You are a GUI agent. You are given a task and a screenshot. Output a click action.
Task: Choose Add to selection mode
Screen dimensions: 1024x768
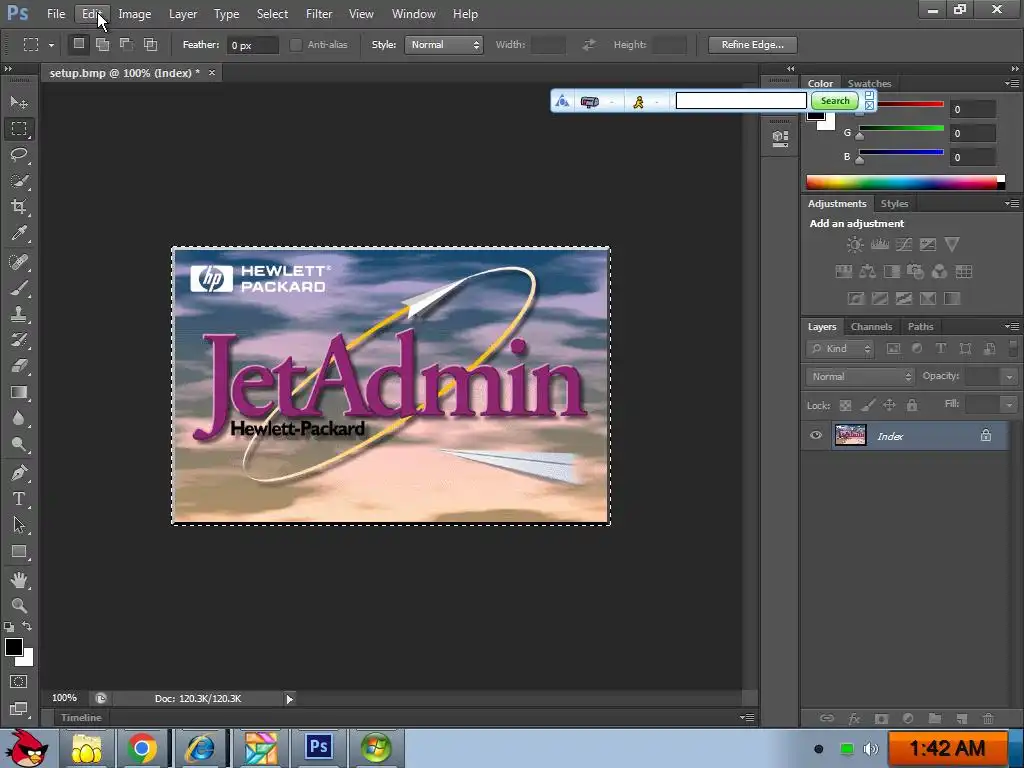click(103, 44)
